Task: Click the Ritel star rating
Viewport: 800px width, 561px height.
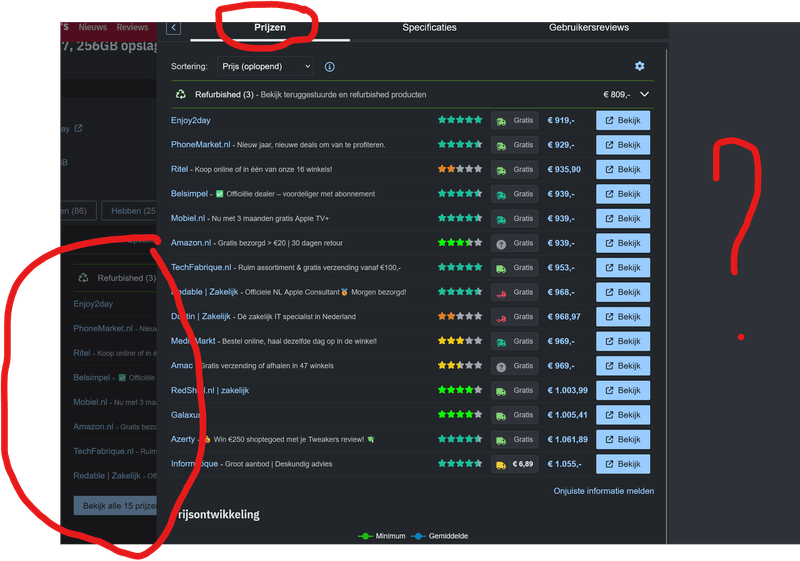Action: coord(460,169)
